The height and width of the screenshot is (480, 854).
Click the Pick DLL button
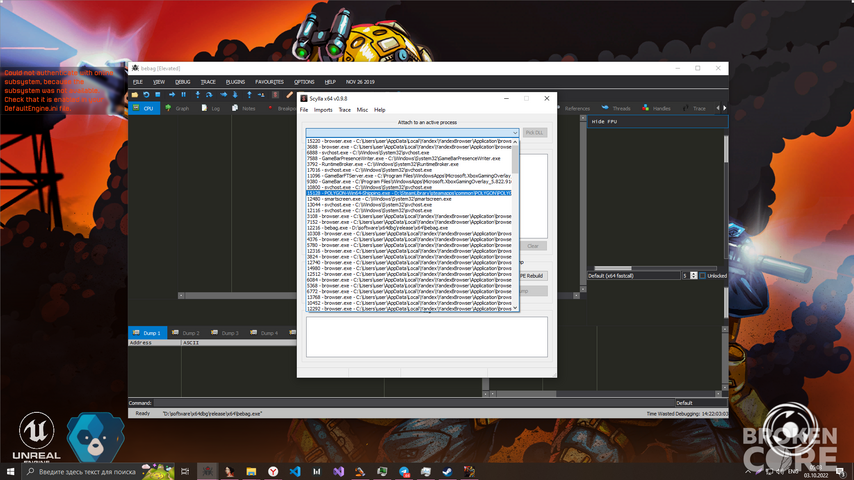535,133
